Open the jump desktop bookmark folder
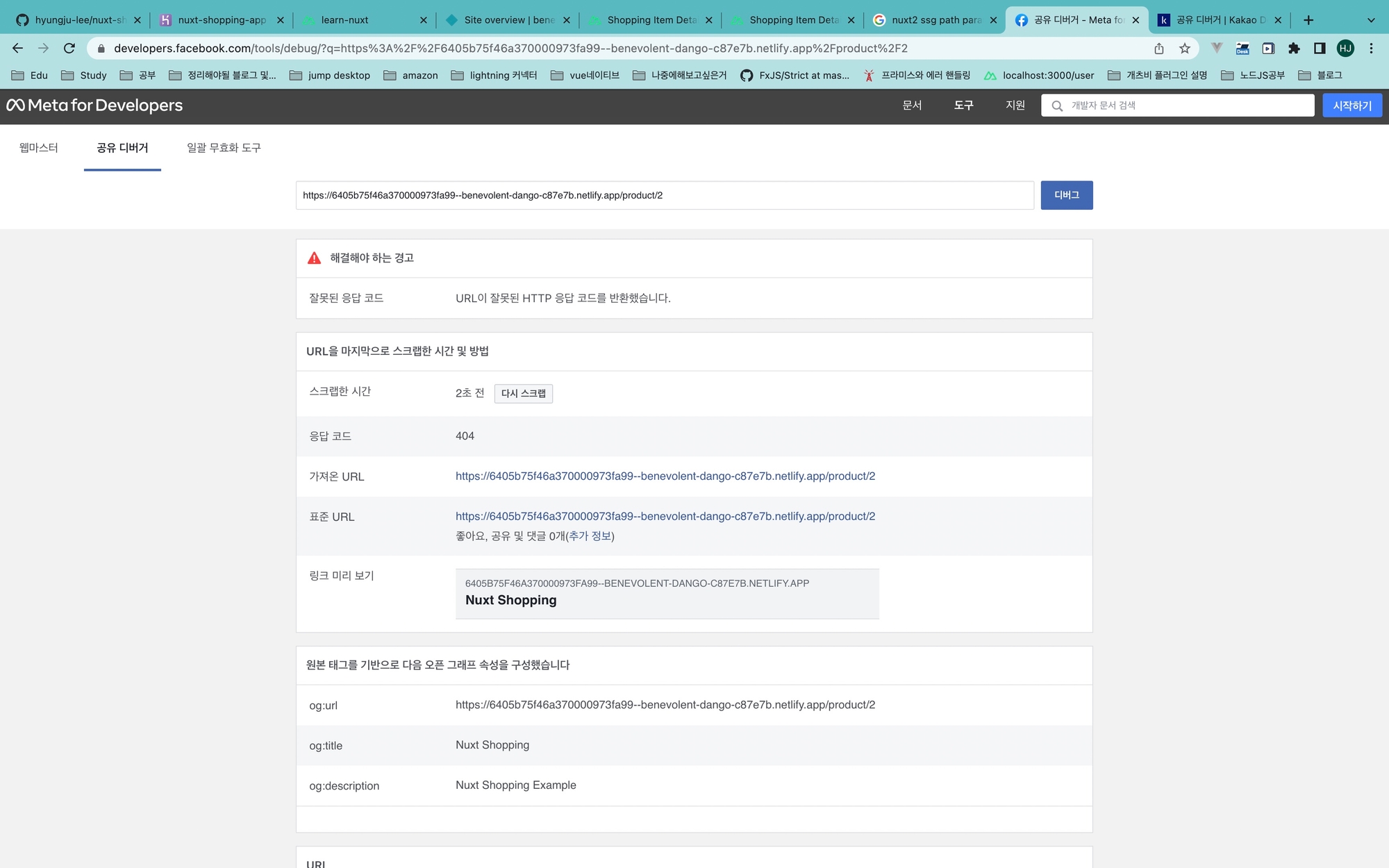Screen dimensions: 1389x868 point(329,75)
